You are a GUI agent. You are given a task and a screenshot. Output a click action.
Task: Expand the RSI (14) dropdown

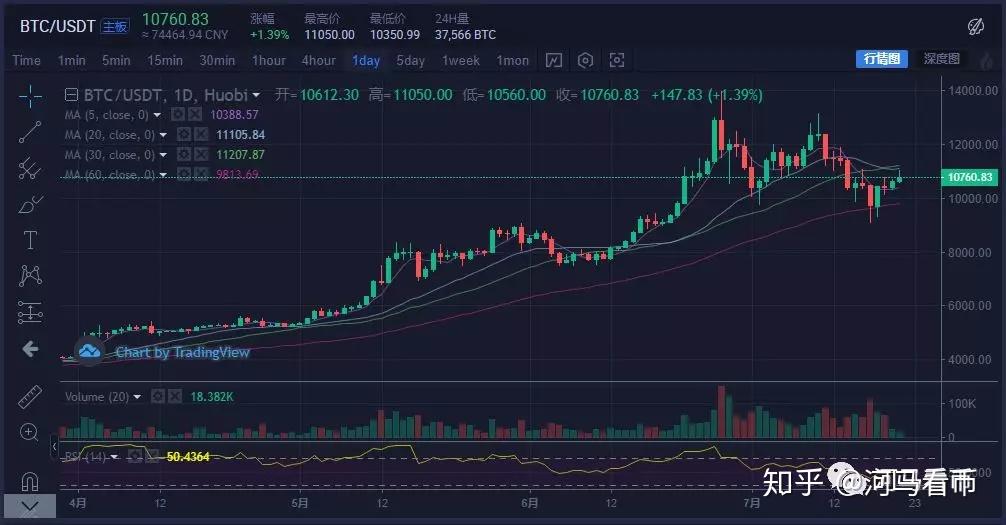click(x=114, y=457)
